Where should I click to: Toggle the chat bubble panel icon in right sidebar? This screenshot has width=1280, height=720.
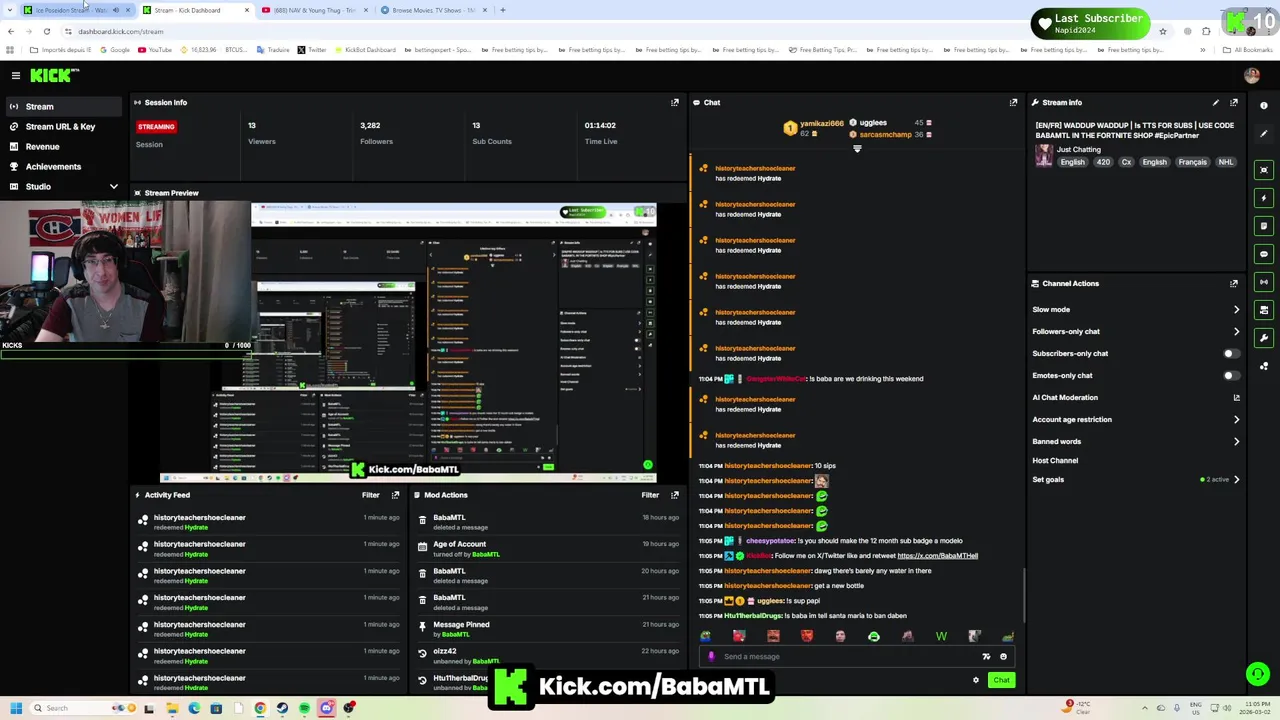click(x=1264, y=254)
